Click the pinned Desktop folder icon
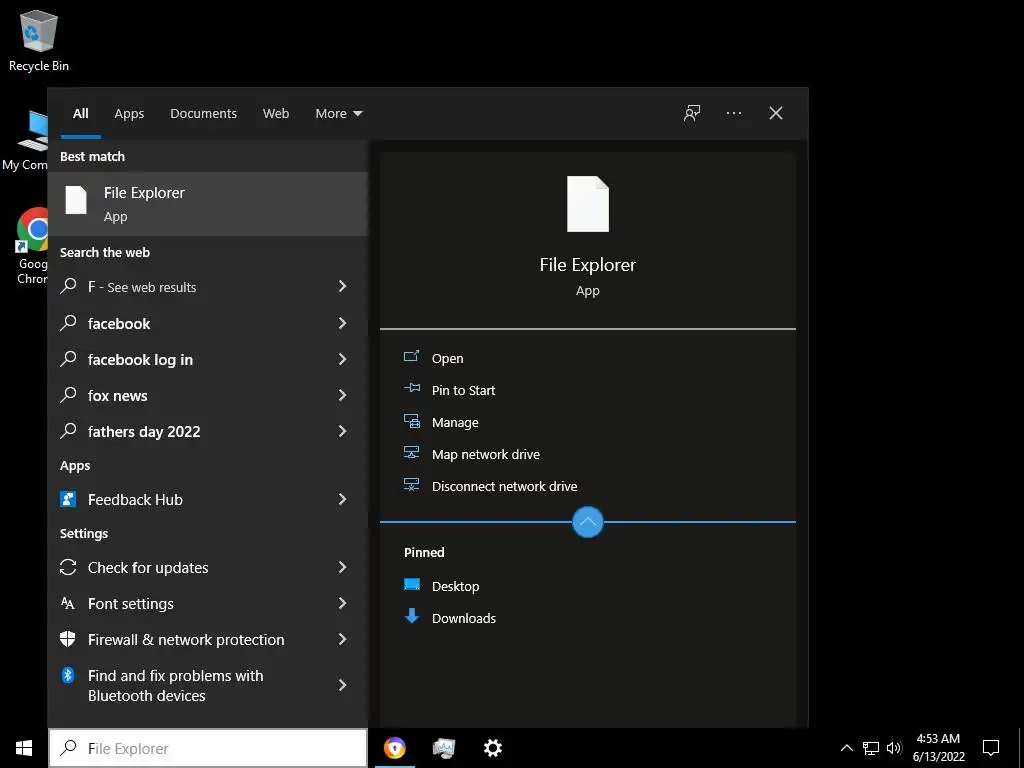The image size is (1024, 768). coord(412,584)
